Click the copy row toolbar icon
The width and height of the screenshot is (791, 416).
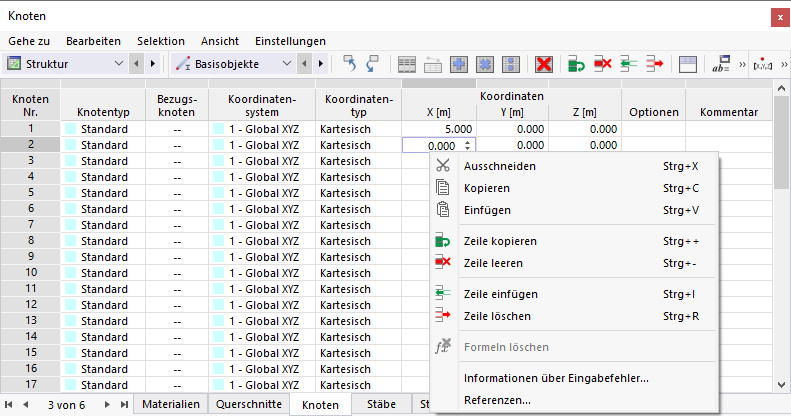[x=576, y=65]
